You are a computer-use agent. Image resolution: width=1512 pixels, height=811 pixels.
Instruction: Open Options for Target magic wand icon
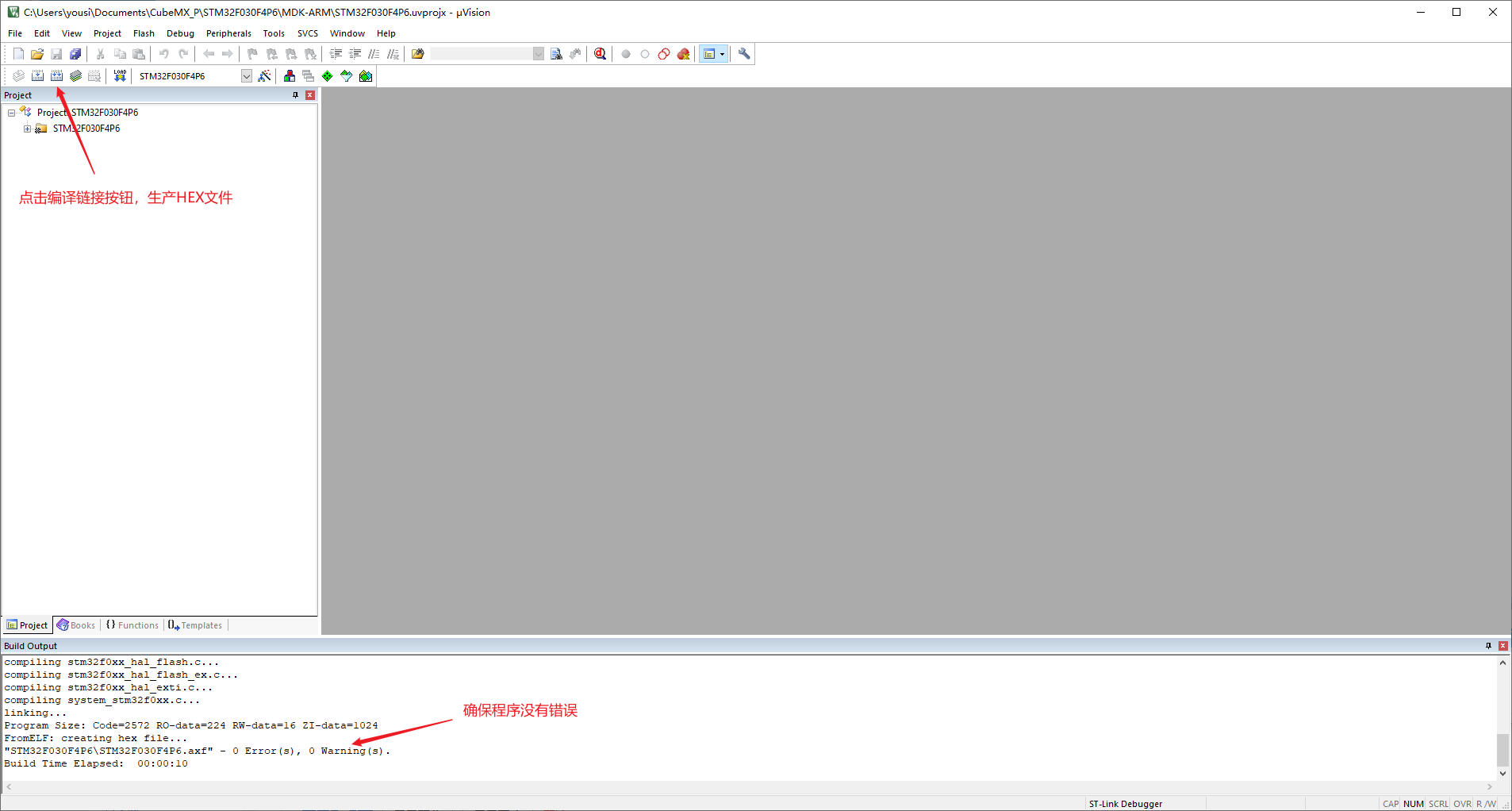pyautogui.click(x=265, y=76)
